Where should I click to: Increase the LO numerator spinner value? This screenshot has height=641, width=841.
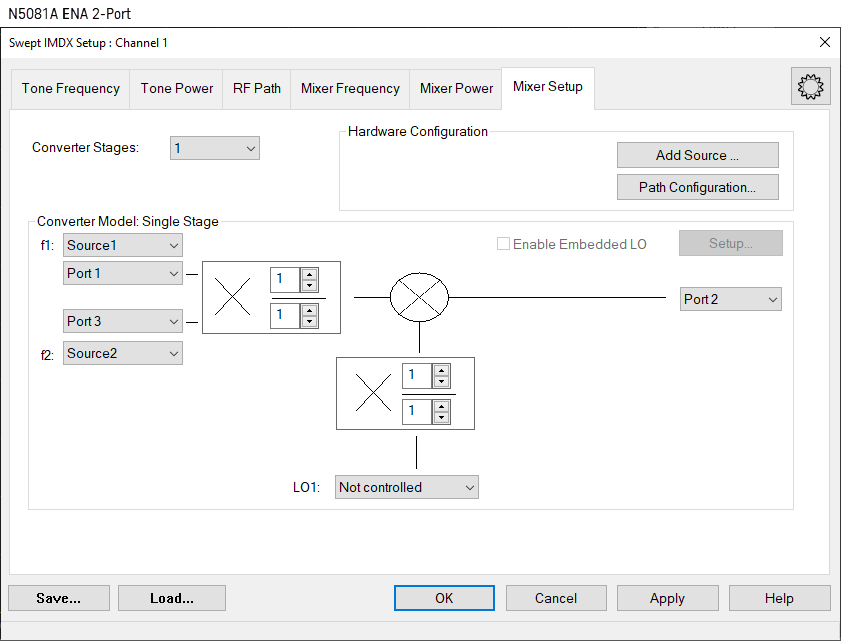pyautogui.click(x=442, y=370)
